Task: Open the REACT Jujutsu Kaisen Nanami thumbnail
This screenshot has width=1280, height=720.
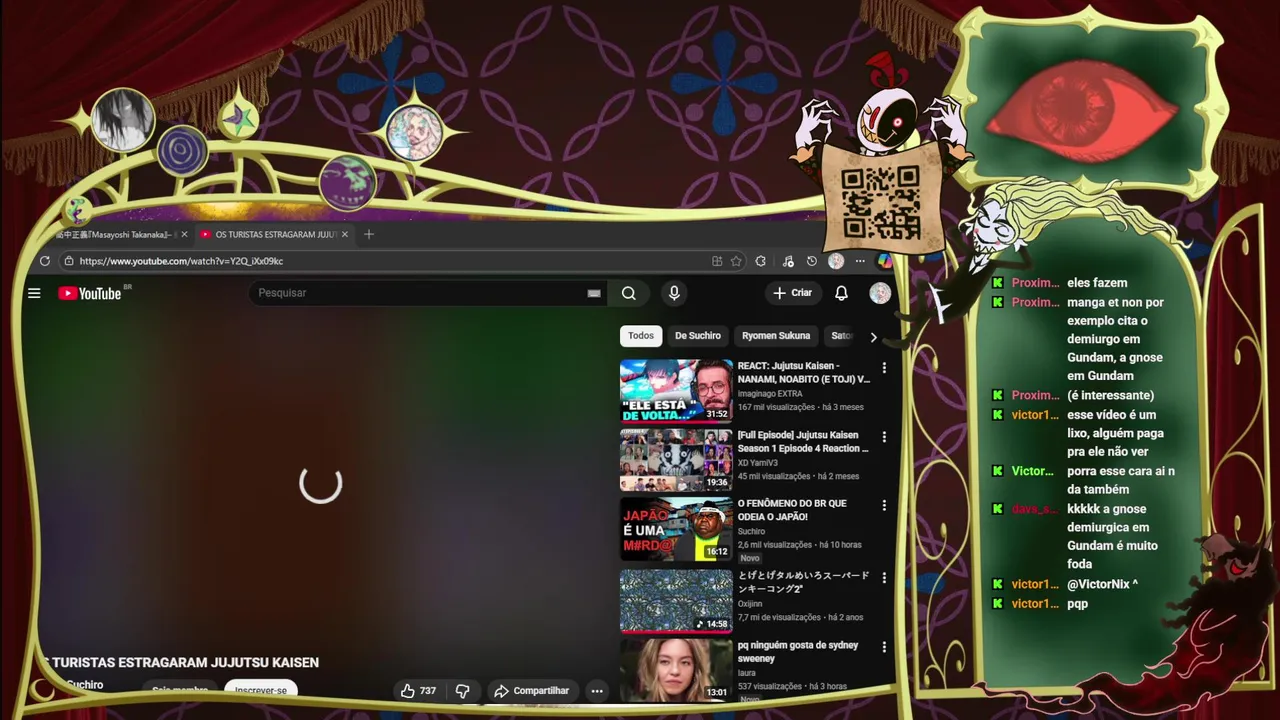Action: [x=676, y=391]
